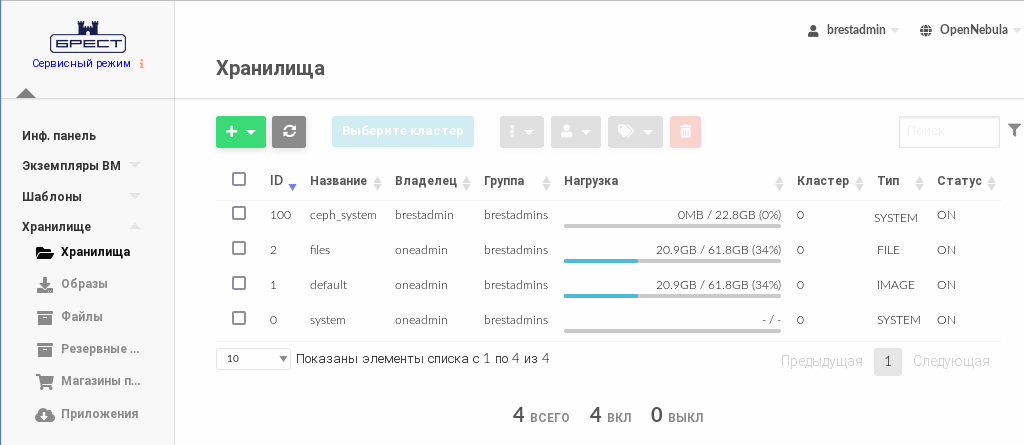Screen dimensions: 1024x445
Task: Open the page size dropdown showing 10
Action: (253, 358)
